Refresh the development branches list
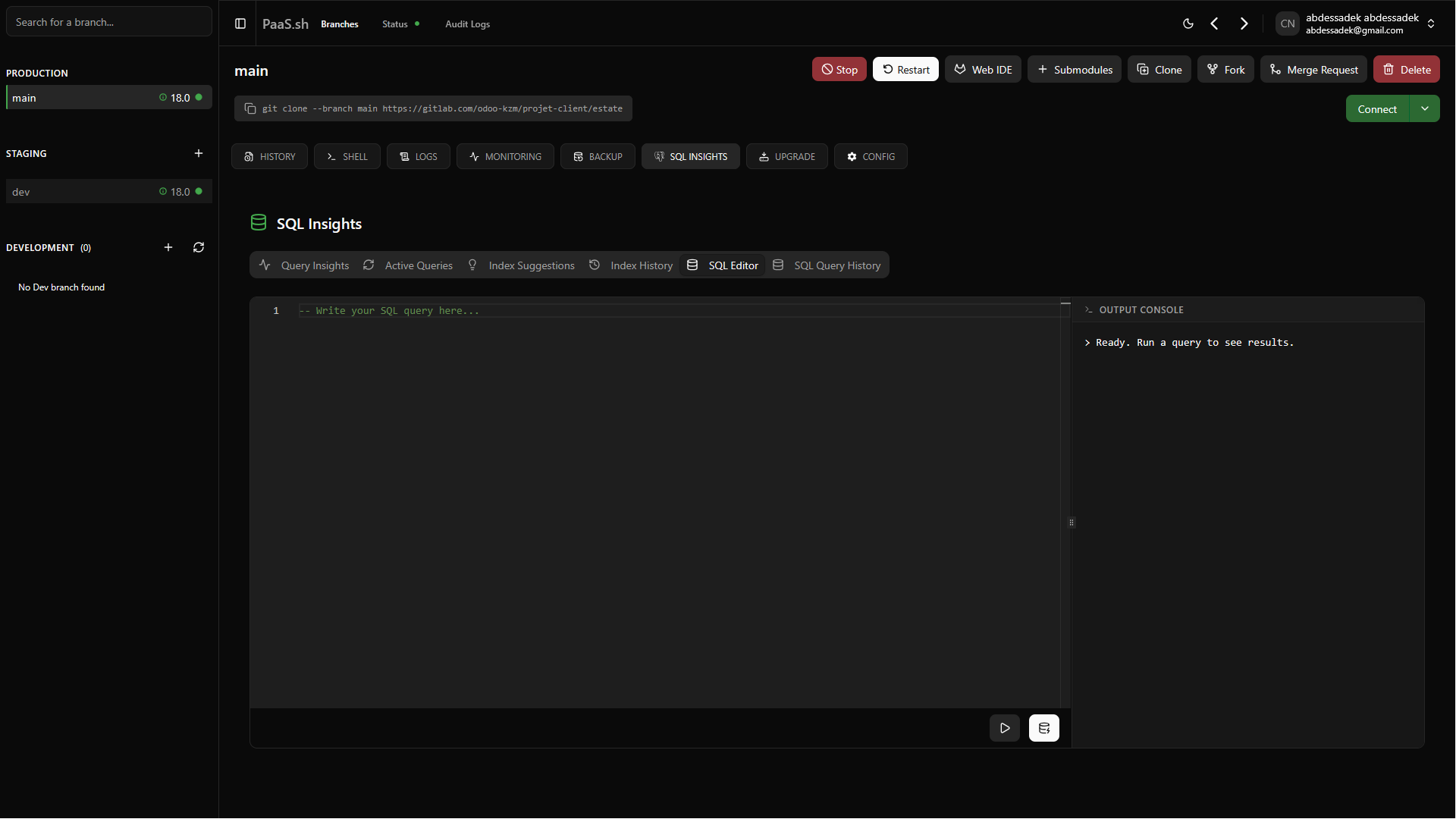Screen dimensions: 1456x819 click(x=199, y=247)
